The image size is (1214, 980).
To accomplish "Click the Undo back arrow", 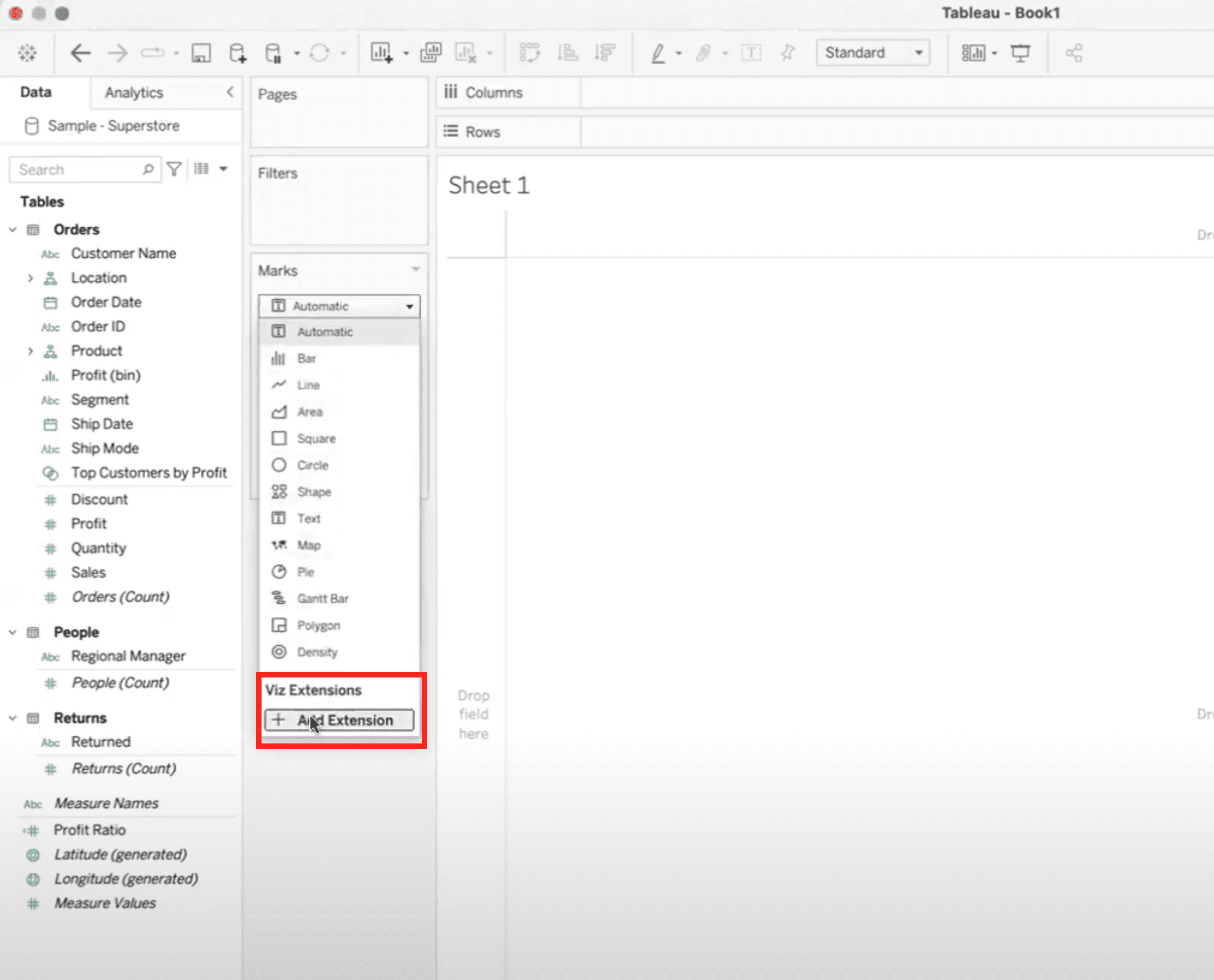I will 81,53.
